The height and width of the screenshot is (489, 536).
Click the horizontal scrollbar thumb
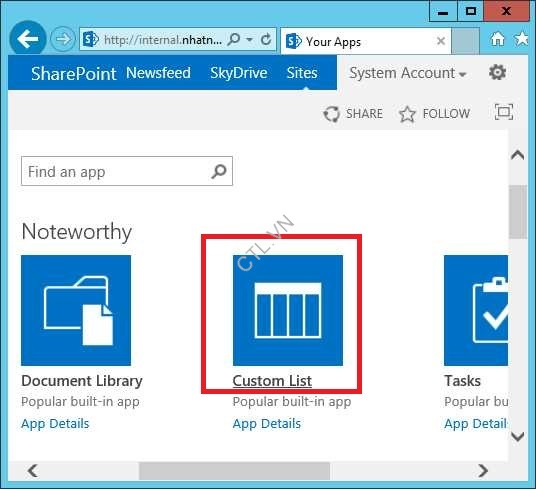pyautogui.click(x=234, y=471)
